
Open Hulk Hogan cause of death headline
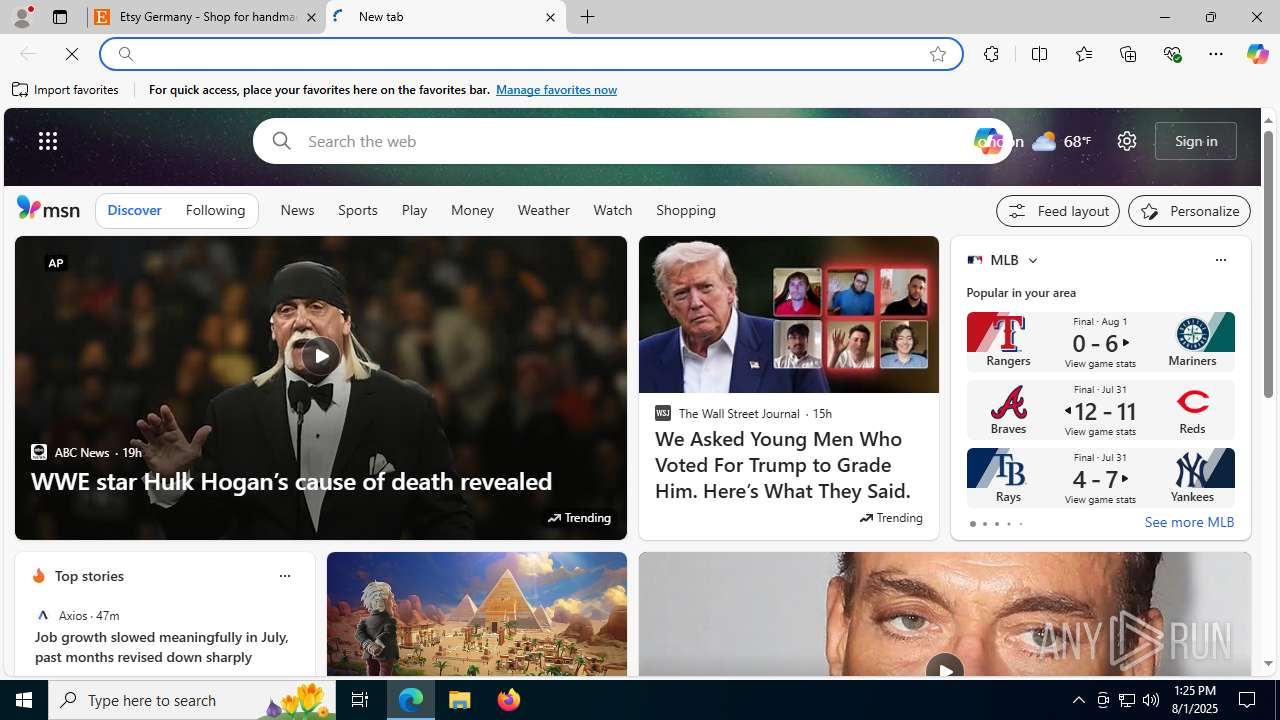tap(291, 481)
